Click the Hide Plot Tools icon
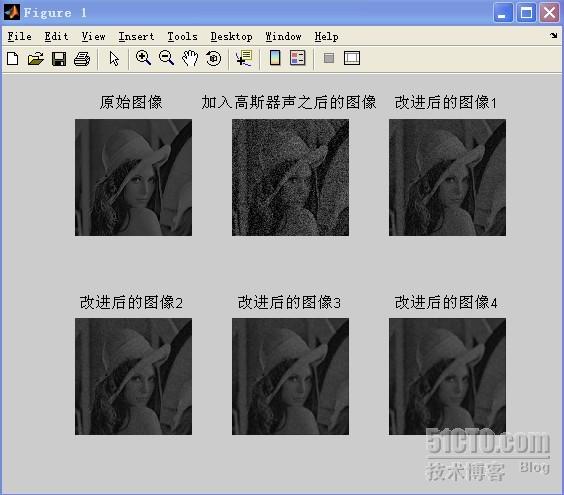564x495 pixels. (329, 58)
